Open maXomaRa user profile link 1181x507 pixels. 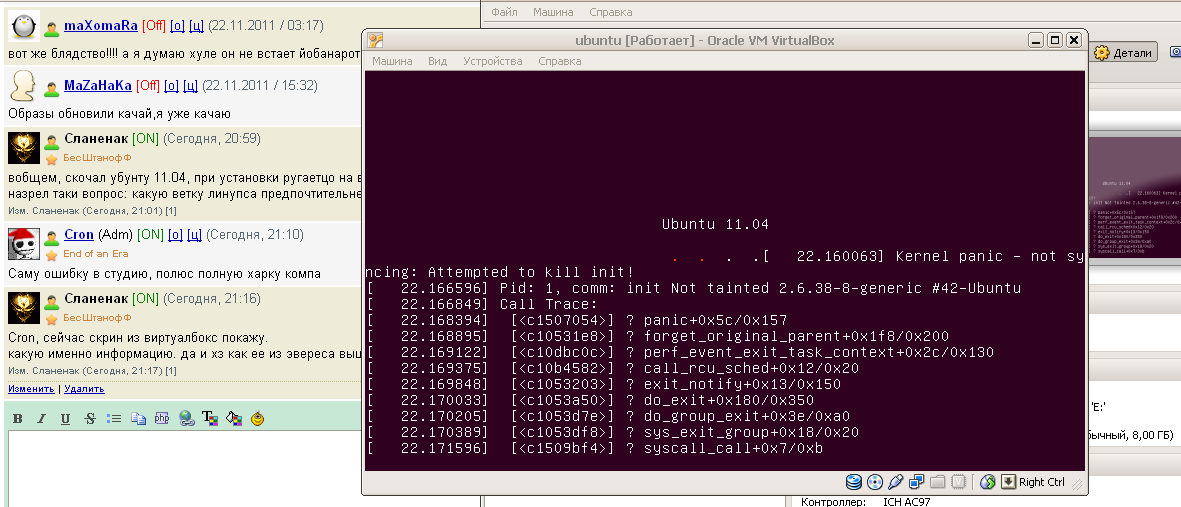[x=101, y=26]
